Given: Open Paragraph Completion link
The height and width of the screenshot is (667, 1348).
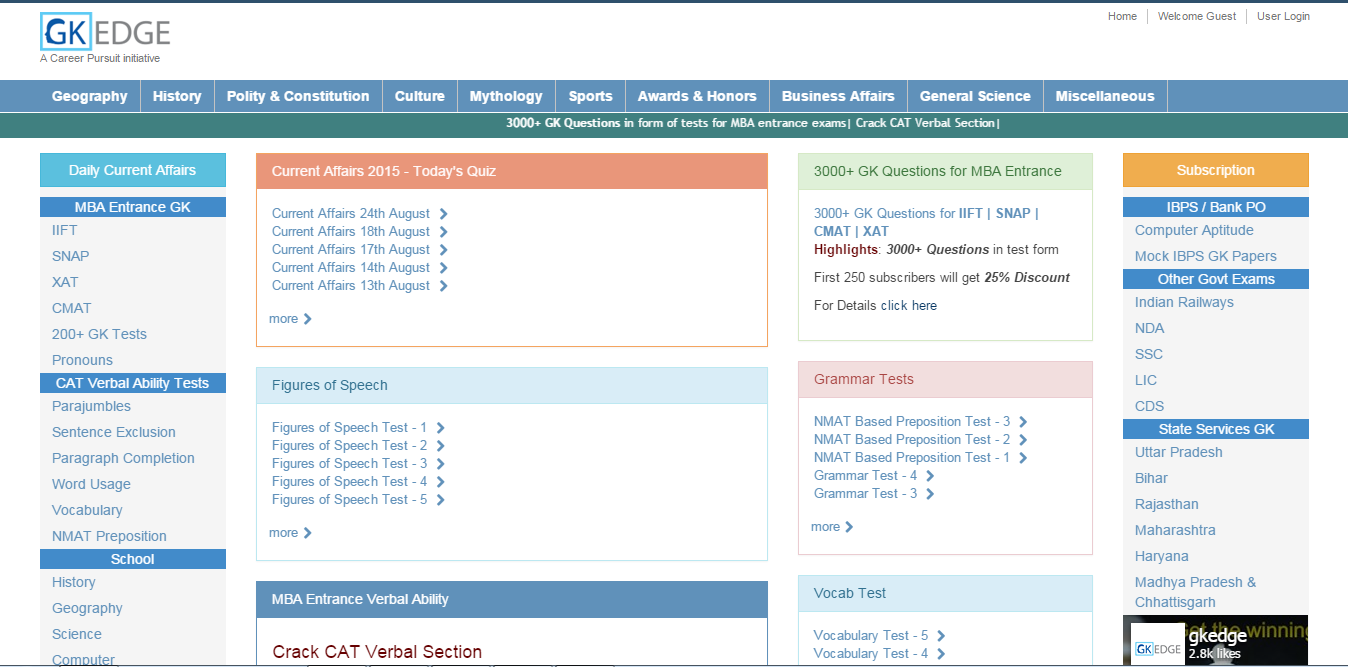Looking at the screenshot, I should pyautogui.click(x=124, y=458).
